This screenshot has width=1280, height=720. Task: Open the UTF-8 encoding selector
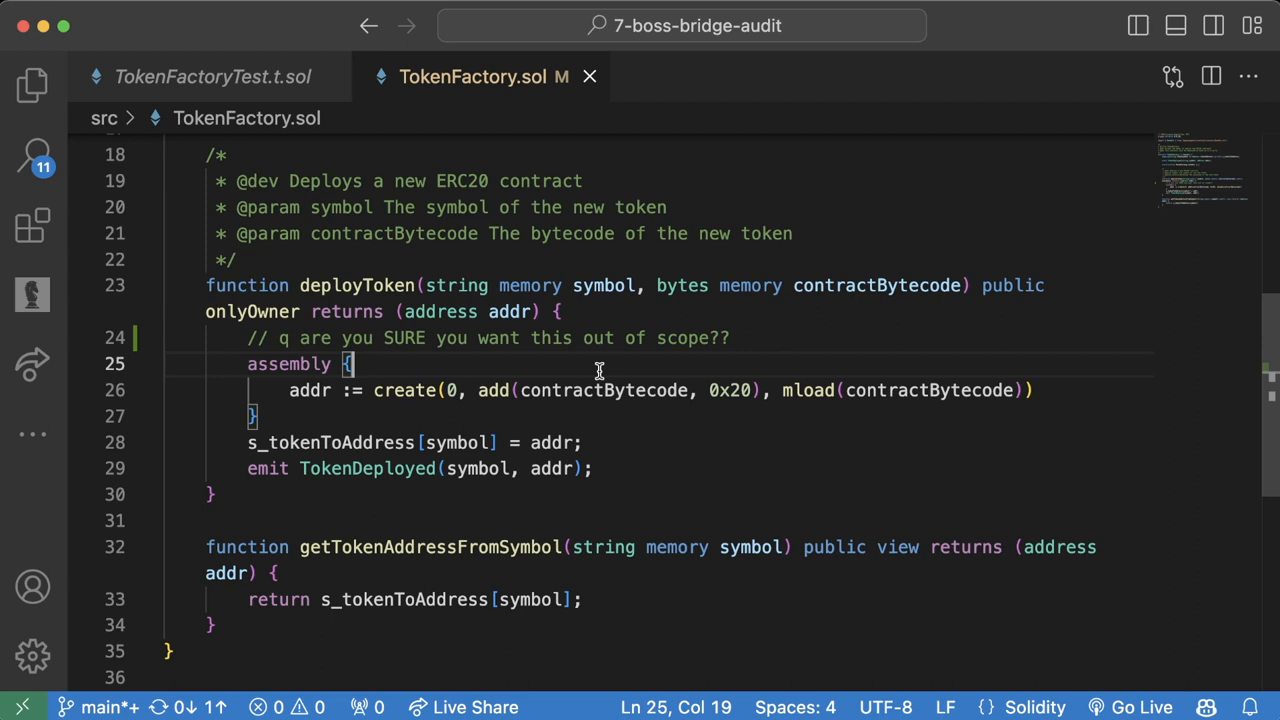click(886, 707)
